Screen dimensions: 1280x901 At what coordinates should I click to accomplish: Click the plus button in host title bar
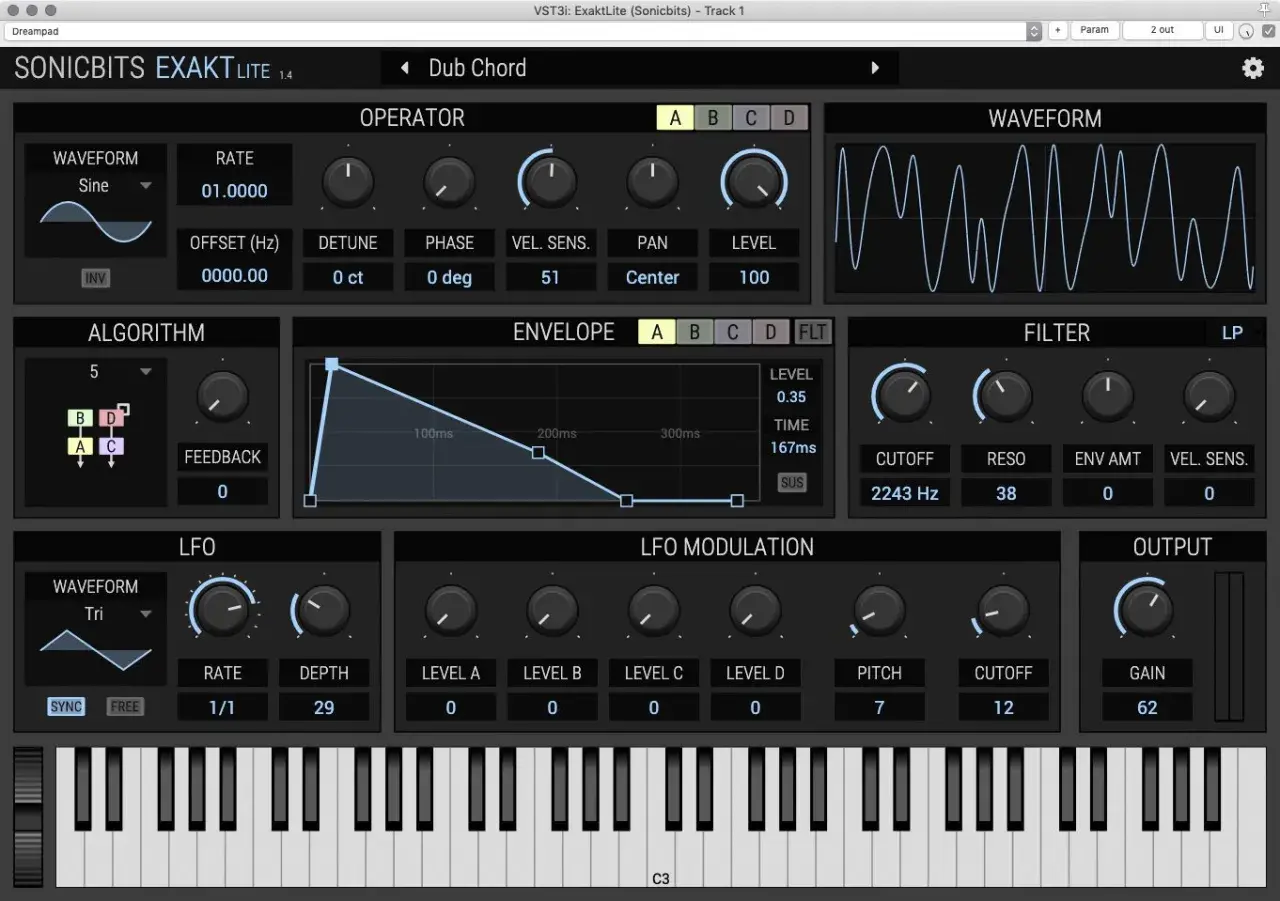click(x=1058, y=31)
